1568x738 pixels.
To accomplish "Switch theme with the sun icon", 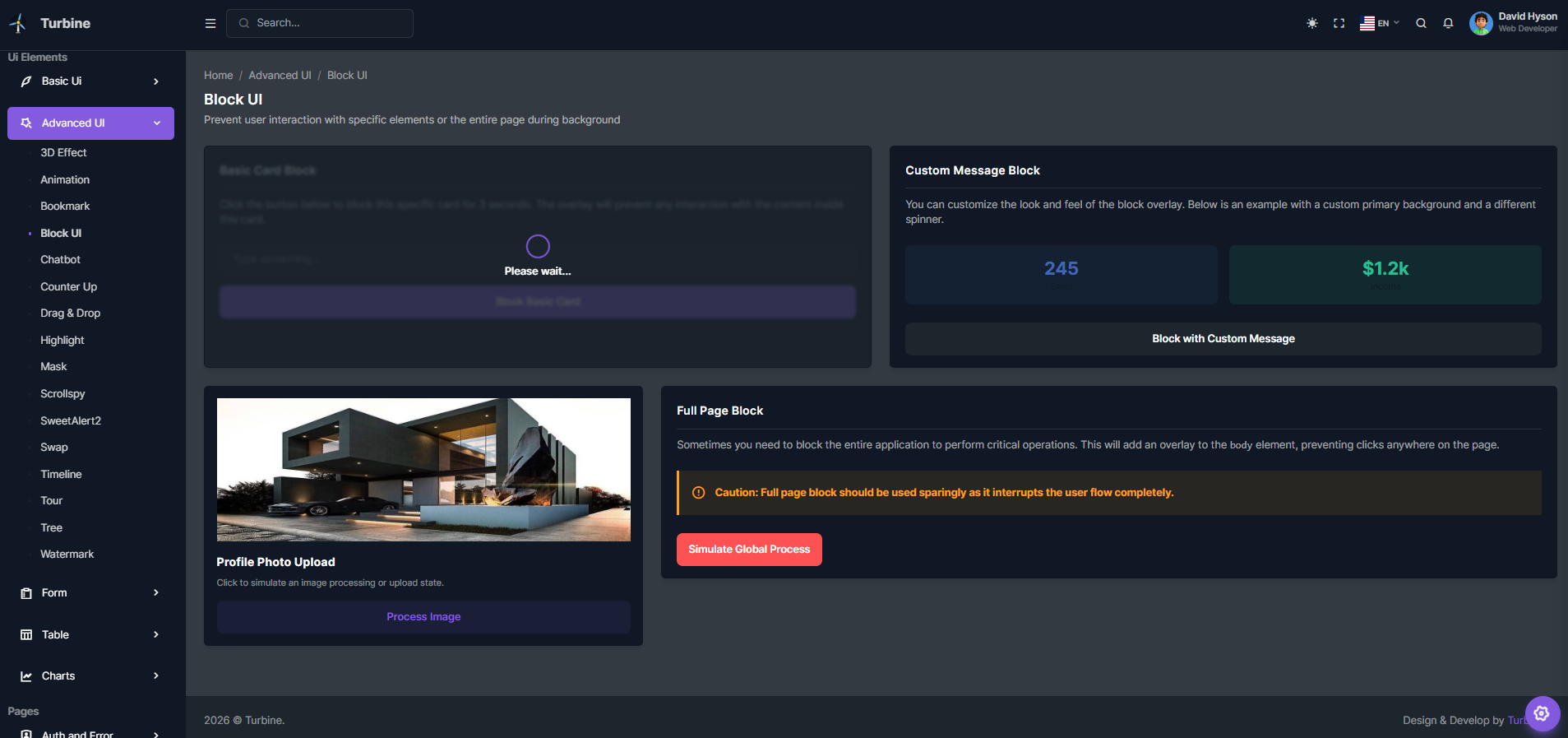I will [x=1312, y=23].
